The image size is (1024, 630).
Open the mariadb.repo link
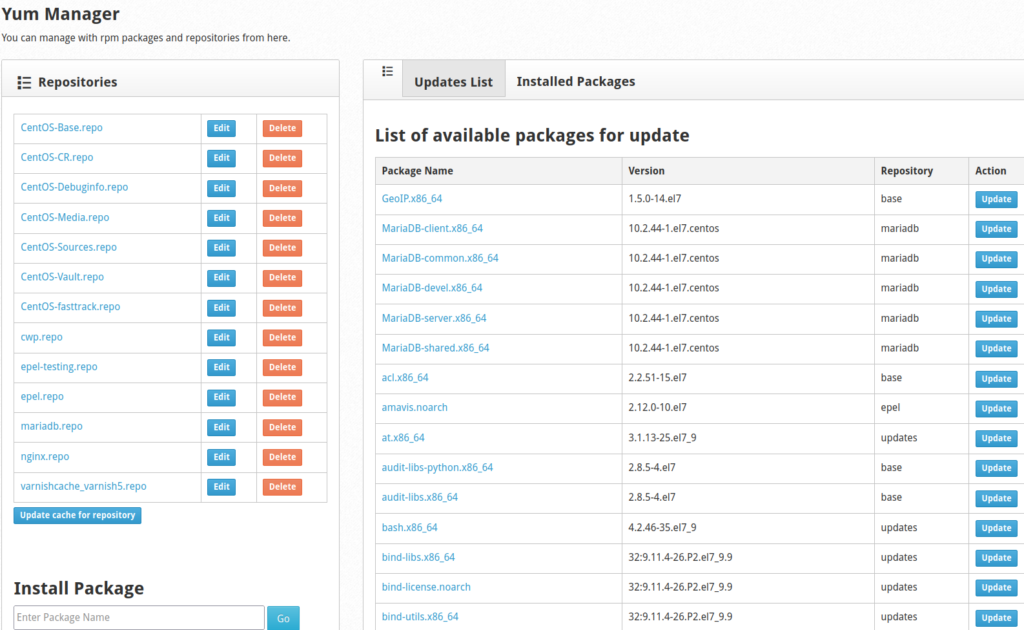[x=52, y=426]
